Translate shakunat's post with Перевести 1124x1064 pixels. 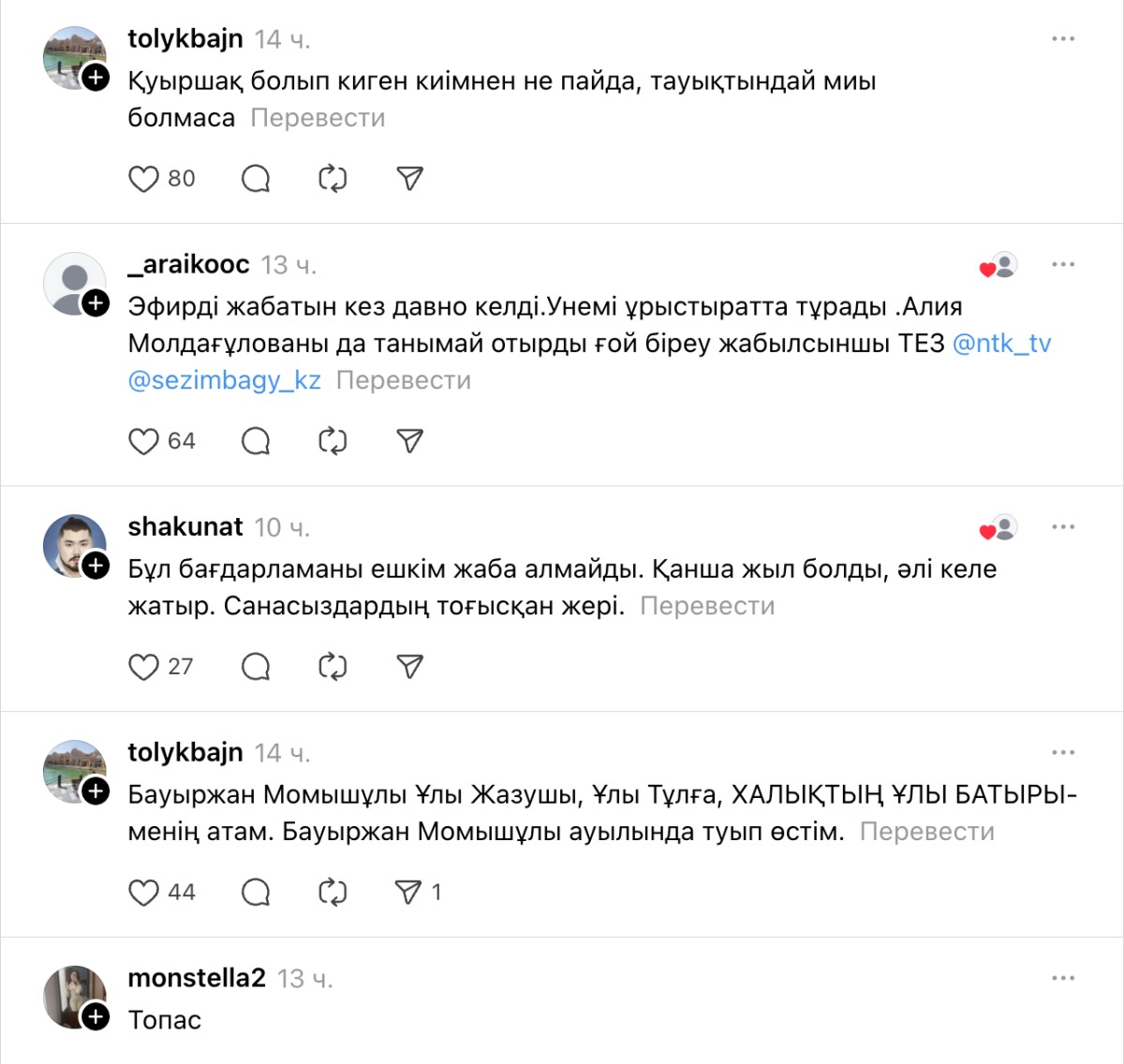pyautogui.click(x=707, y=607)
